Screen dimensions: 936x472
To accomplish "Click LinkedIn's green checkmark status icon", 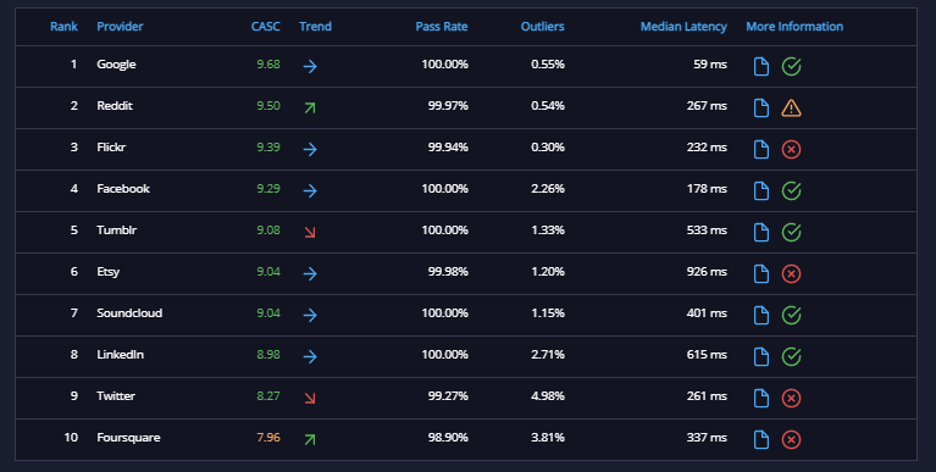I will click(x=791, y=357).
